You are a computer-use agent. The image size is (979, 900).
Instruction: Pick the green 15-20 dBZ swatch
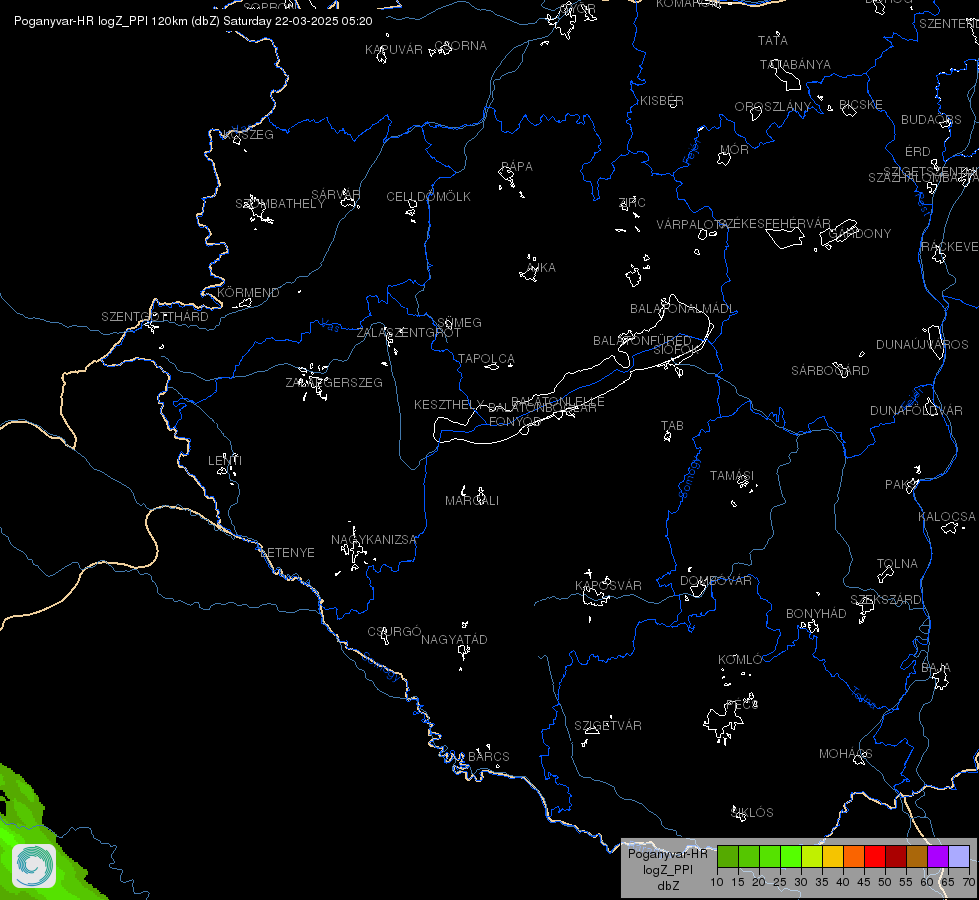tap(749, 856)
